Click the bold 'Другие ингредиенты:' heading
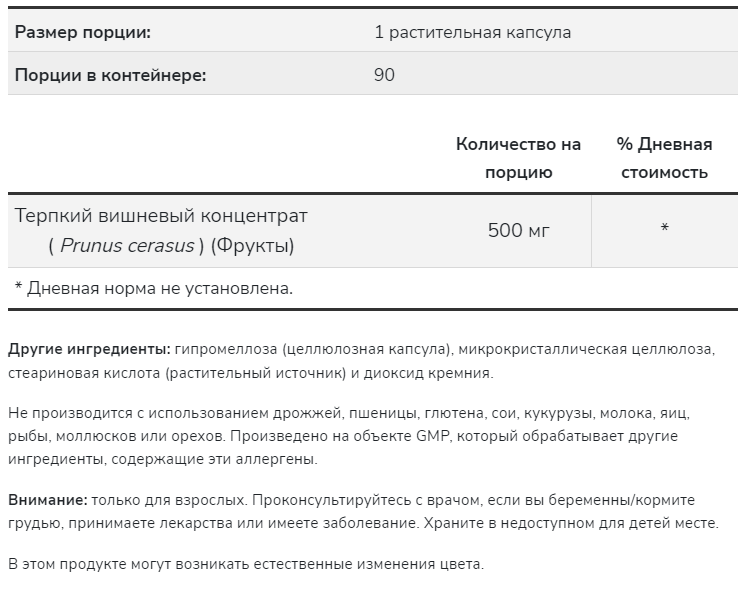The height and width of the screenshot is (591, 748). click(89, 349)
